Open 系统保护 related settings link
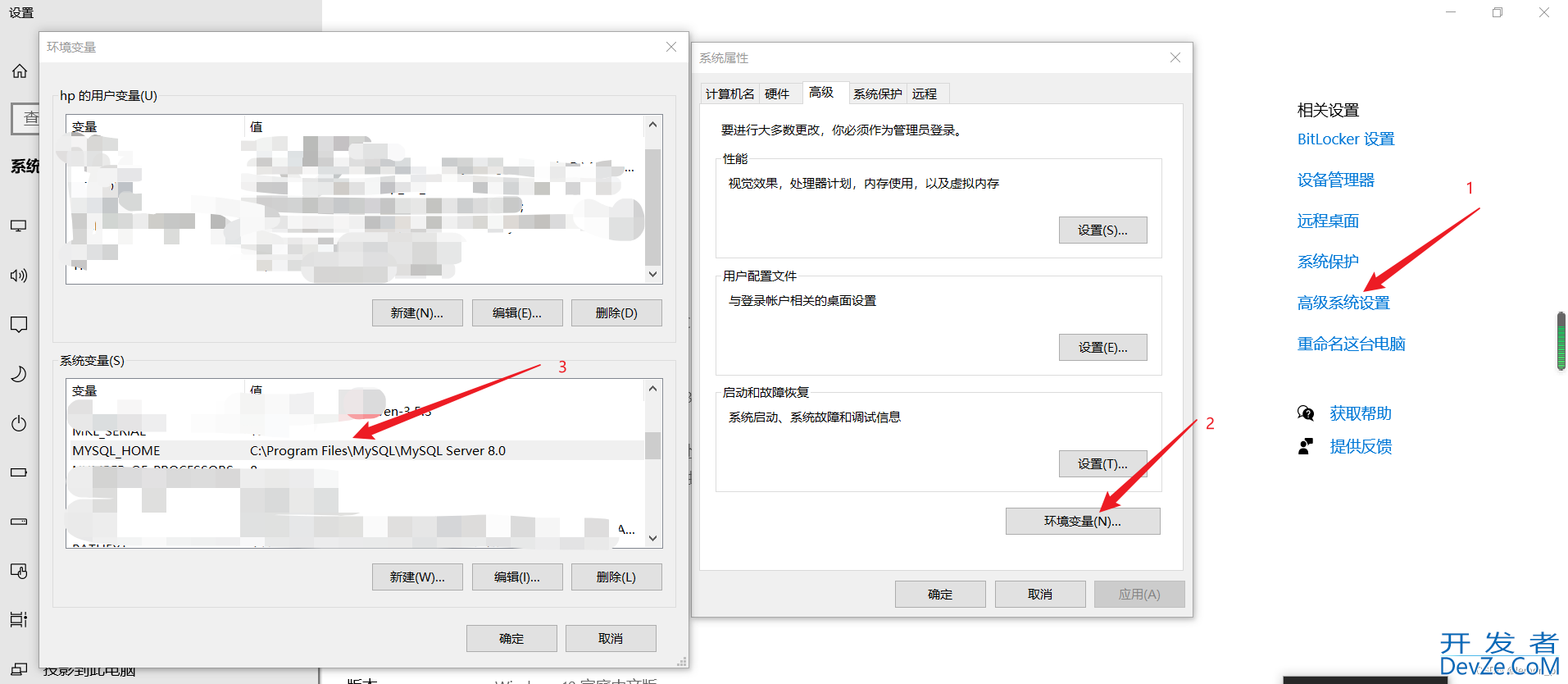 [x=1328, y=262]
